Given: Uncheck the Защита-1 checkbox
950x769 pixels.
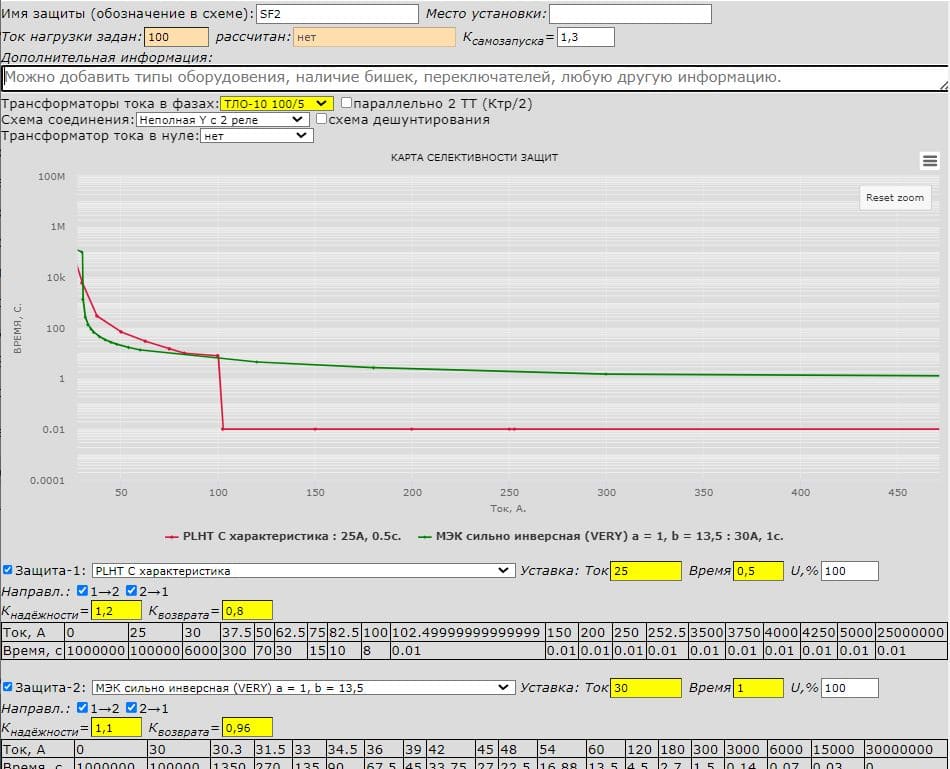Looking at the screenshot, I should tap(9, 570).
